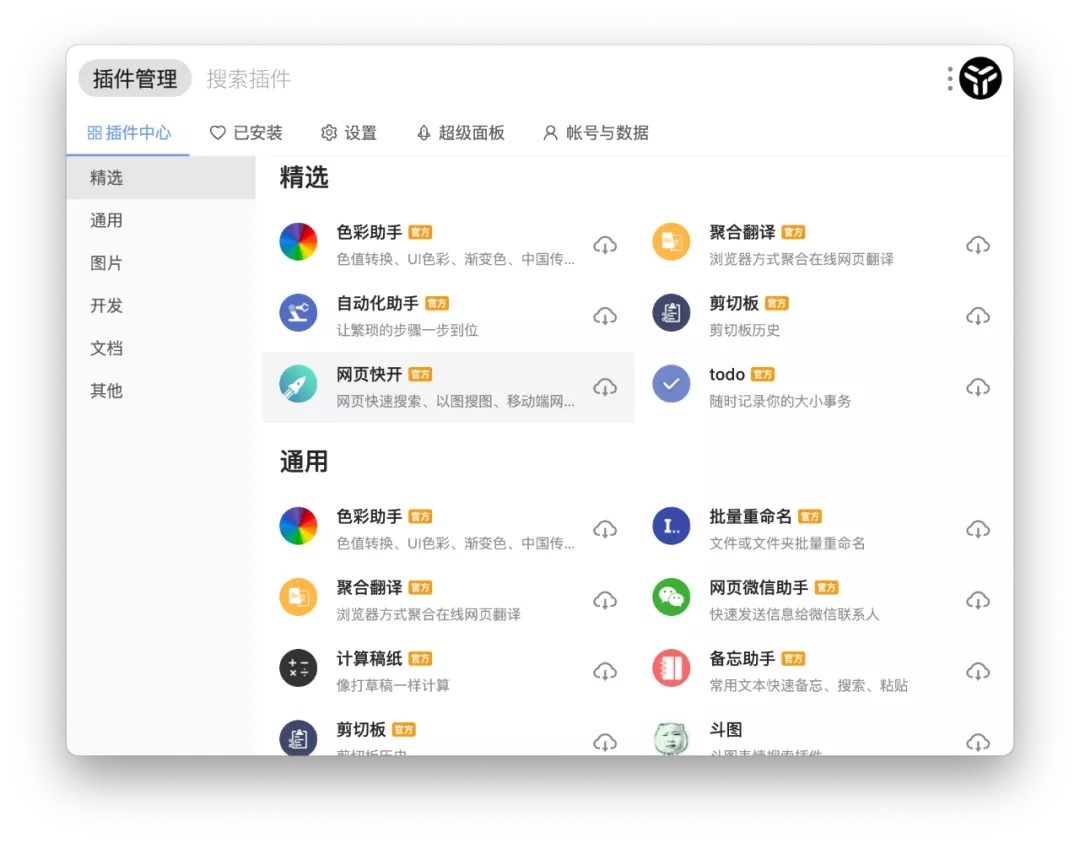Click 批量重命名 blue icon

click(x=672, y=526)
